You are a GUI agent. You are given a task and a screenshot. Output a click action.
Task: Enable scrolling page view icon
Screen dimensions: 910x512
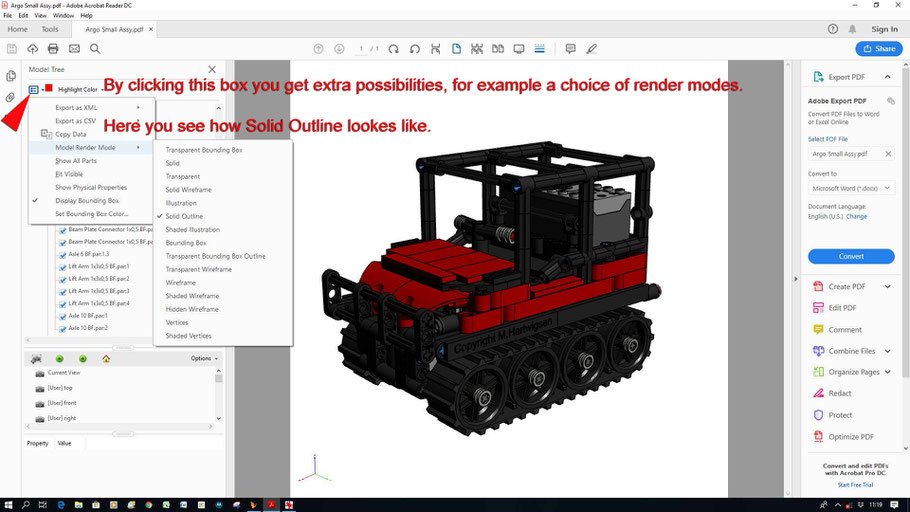(x=540, y=49)
